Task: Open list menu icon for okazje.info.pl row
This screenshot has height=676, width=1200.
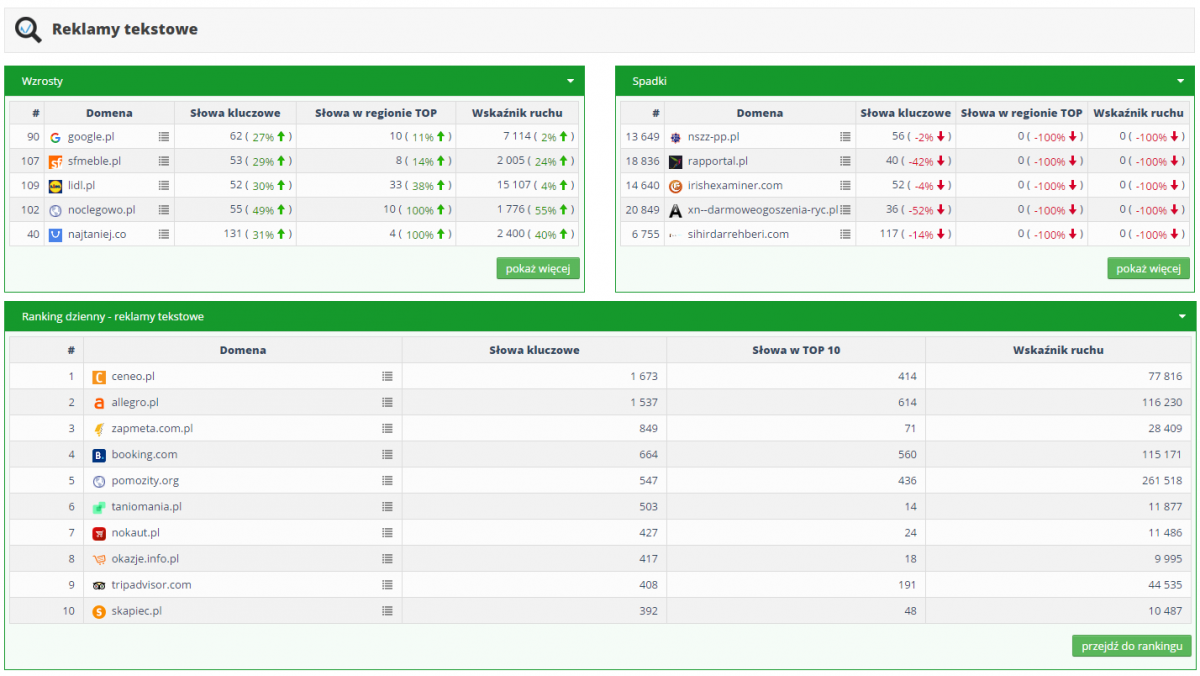Action: 387,559
